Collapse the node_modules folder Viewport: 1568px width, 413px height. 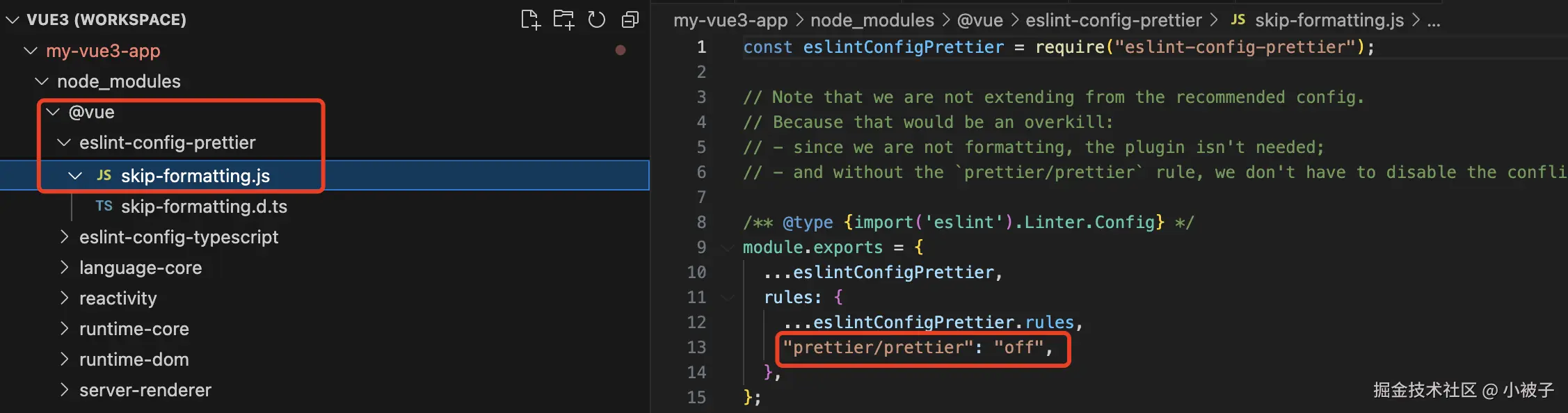(42, 81)
